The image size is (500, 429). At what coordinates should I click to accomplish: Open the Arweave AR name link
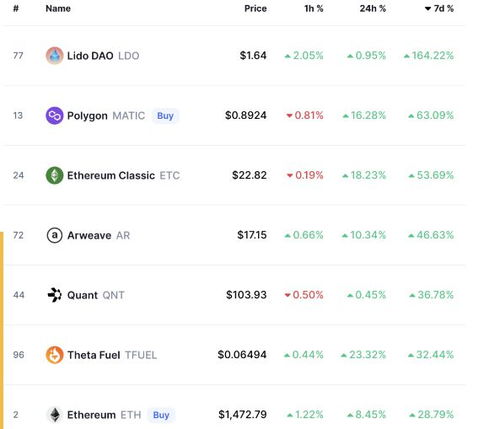(x=98, y=235)
